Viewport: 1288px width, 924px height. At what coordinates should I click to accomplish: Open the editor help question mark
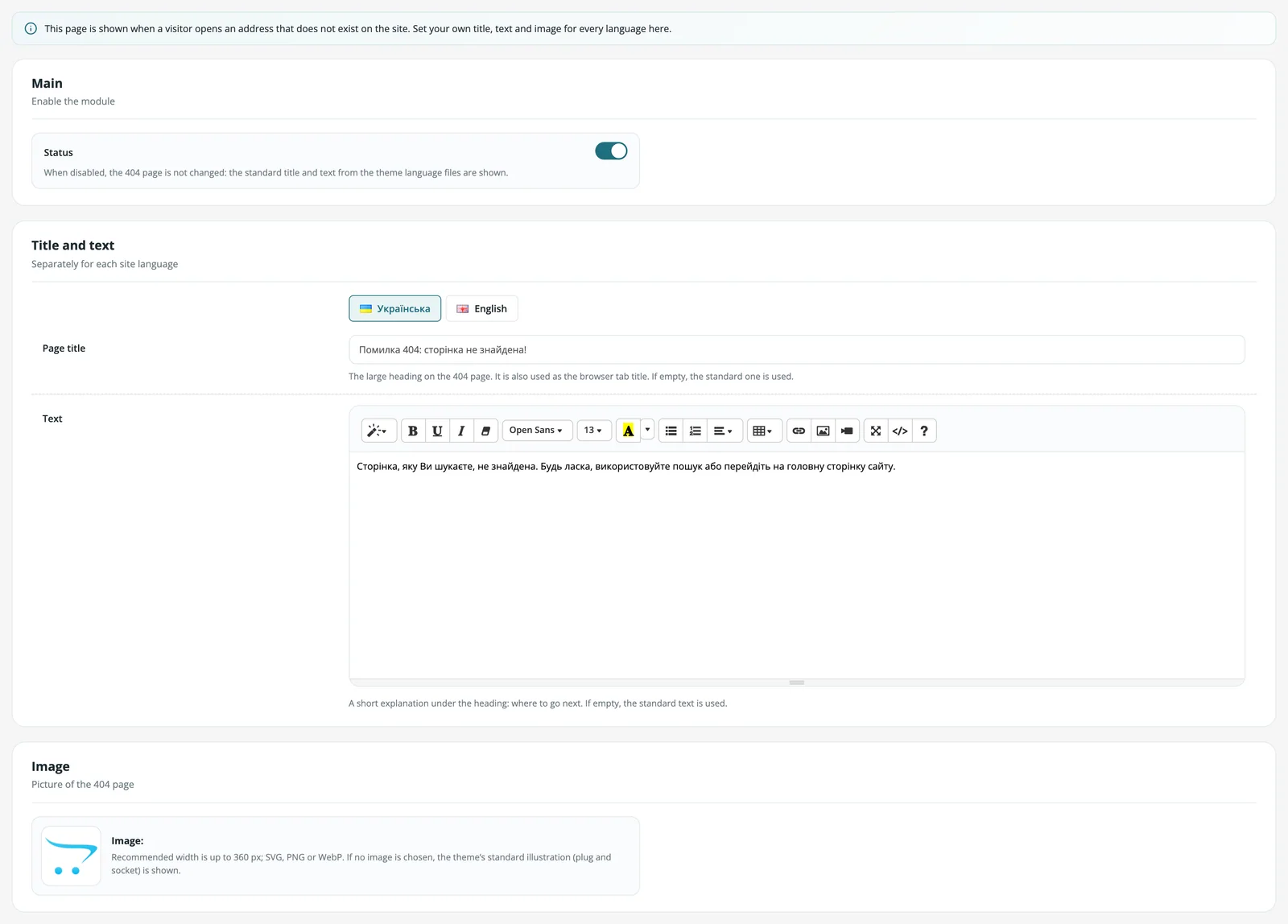click(924, 431)
